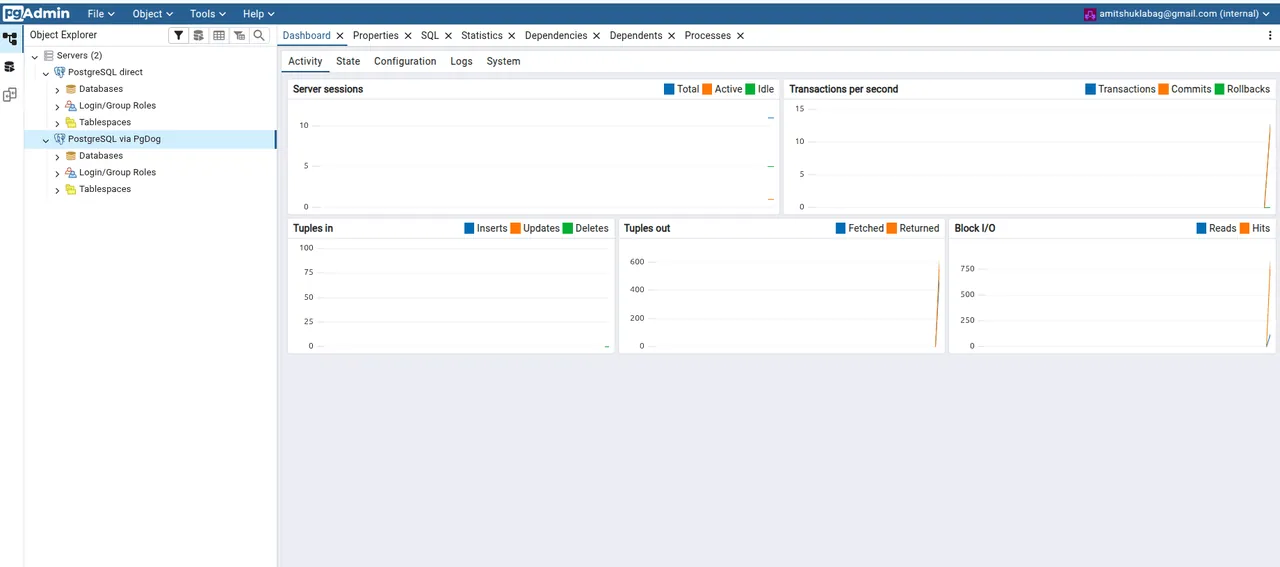Screen dimensions: 1280x567
Task: Switch to the SQL tab
Action: click(x=430, y=35)
